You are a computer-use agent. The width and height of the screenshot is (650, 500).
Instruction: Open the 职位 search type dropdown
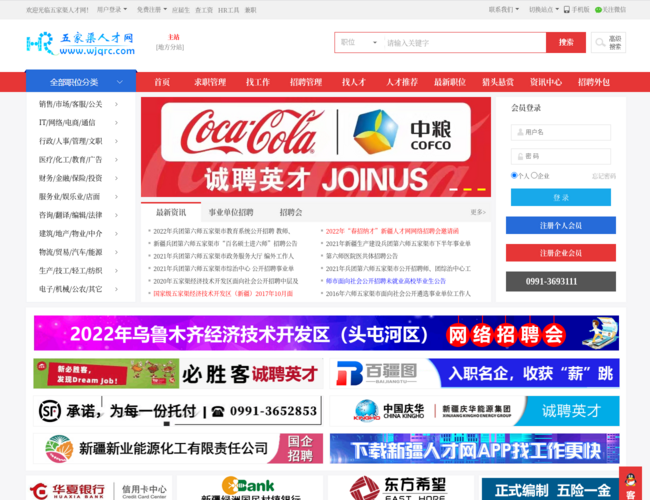(x=359, y=42)
